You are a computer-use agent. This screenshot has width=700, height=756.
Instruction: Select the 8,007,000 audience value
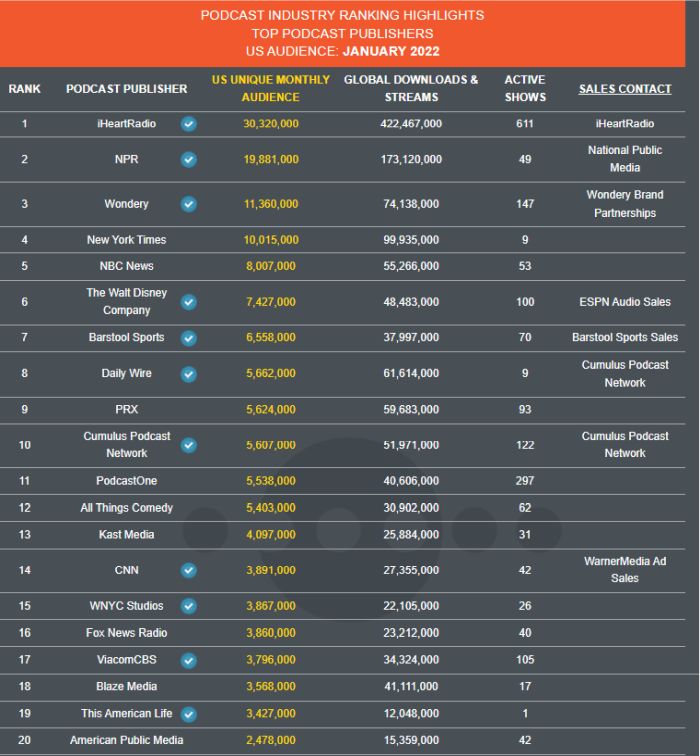tap(270, 266)
